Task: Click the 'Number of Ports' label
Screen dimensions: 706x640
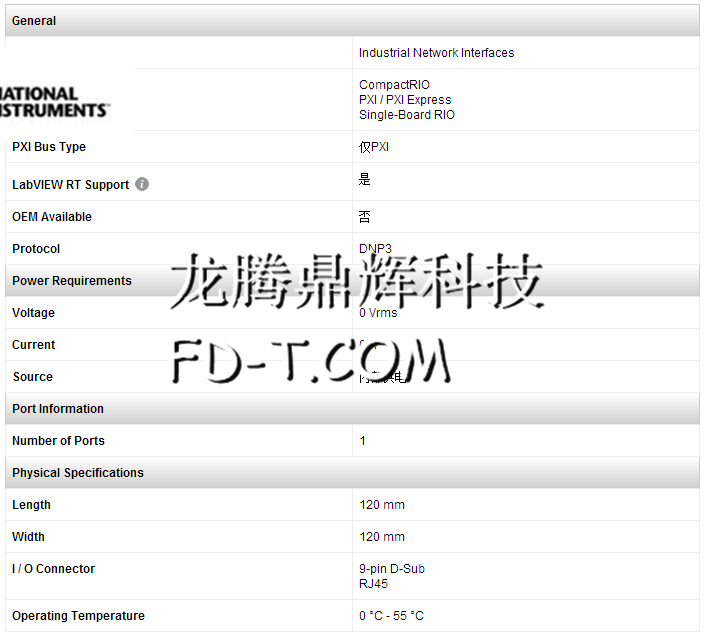Action: pos(58,440)
